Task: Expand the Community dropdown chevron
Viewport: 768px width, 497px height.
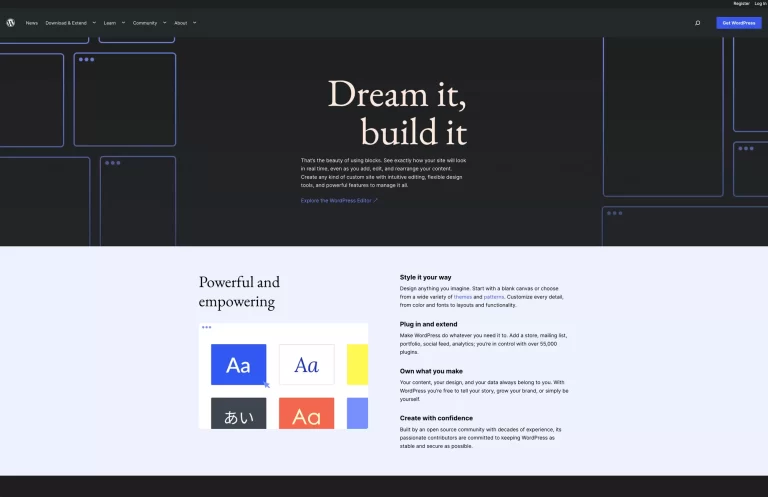Action: 165,23
